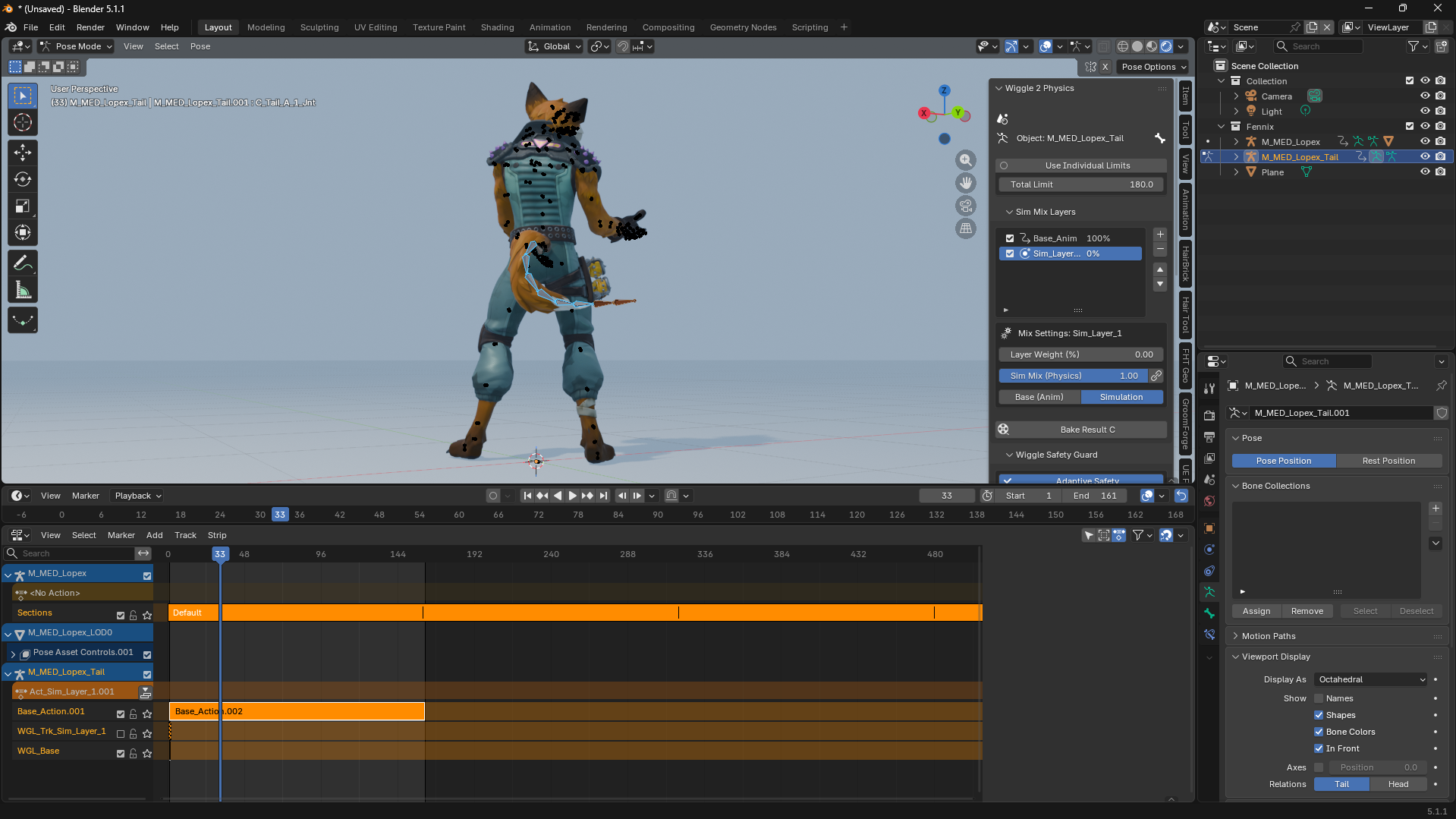Screen dimensions: 1456x819
Task: Jump to last frame of playback
Action: click(603, 496)
